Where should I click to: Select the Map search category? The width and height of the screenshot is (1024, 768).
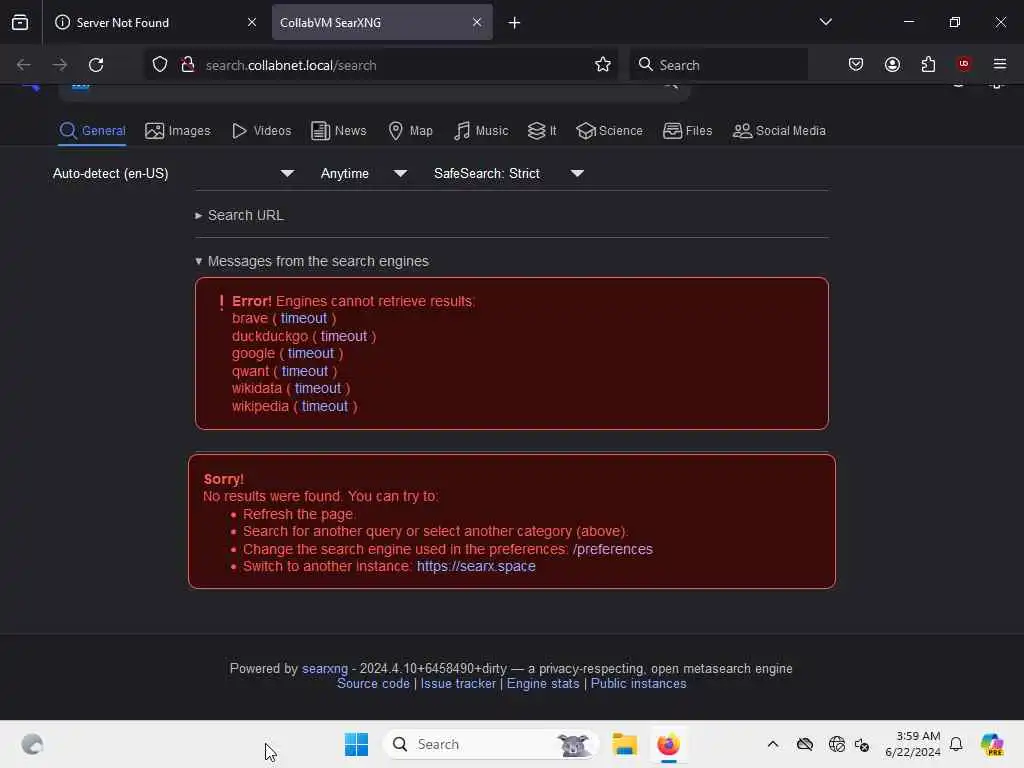point(410,131)
